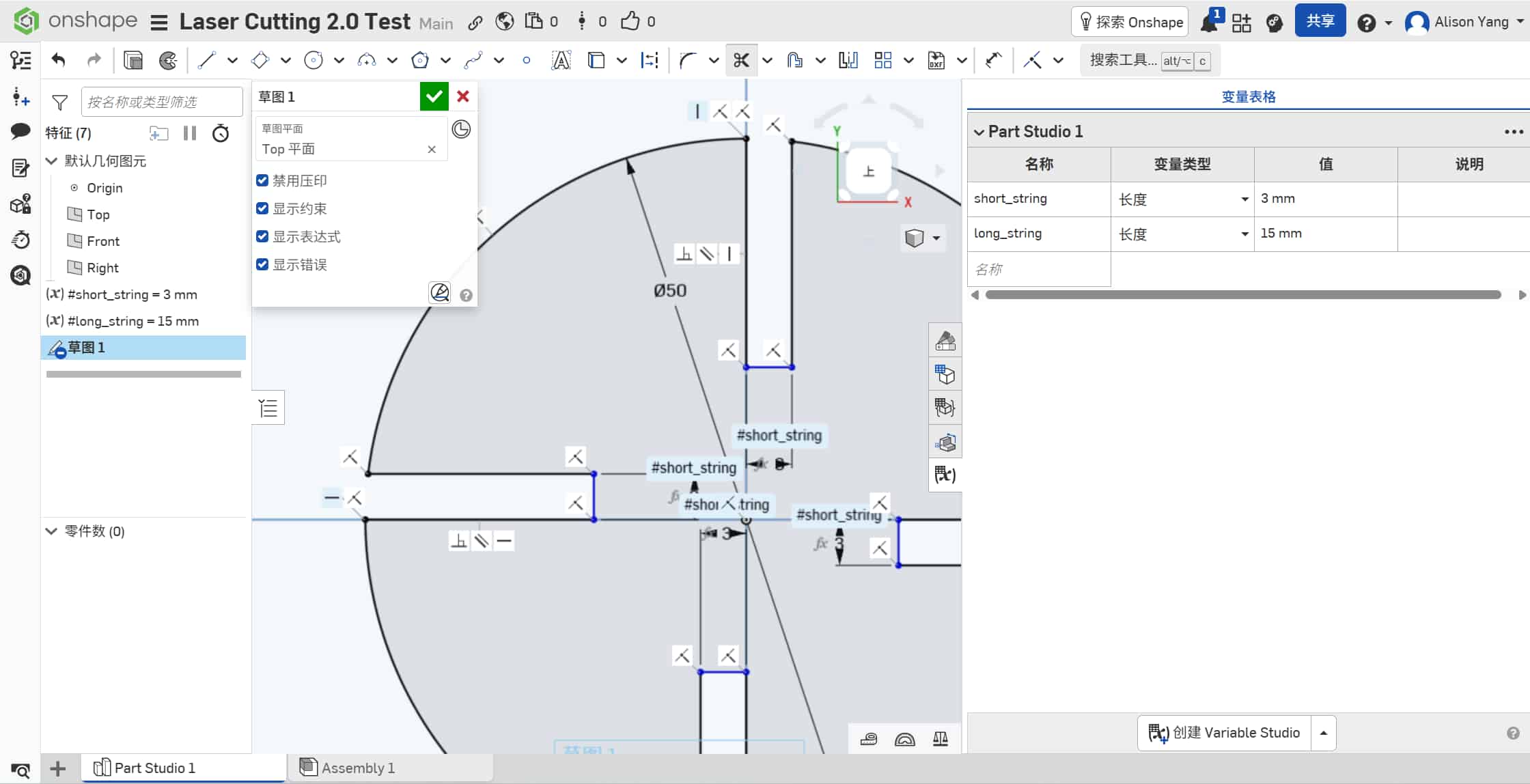
Task: Open the Main branch menu
Action: 436,23
